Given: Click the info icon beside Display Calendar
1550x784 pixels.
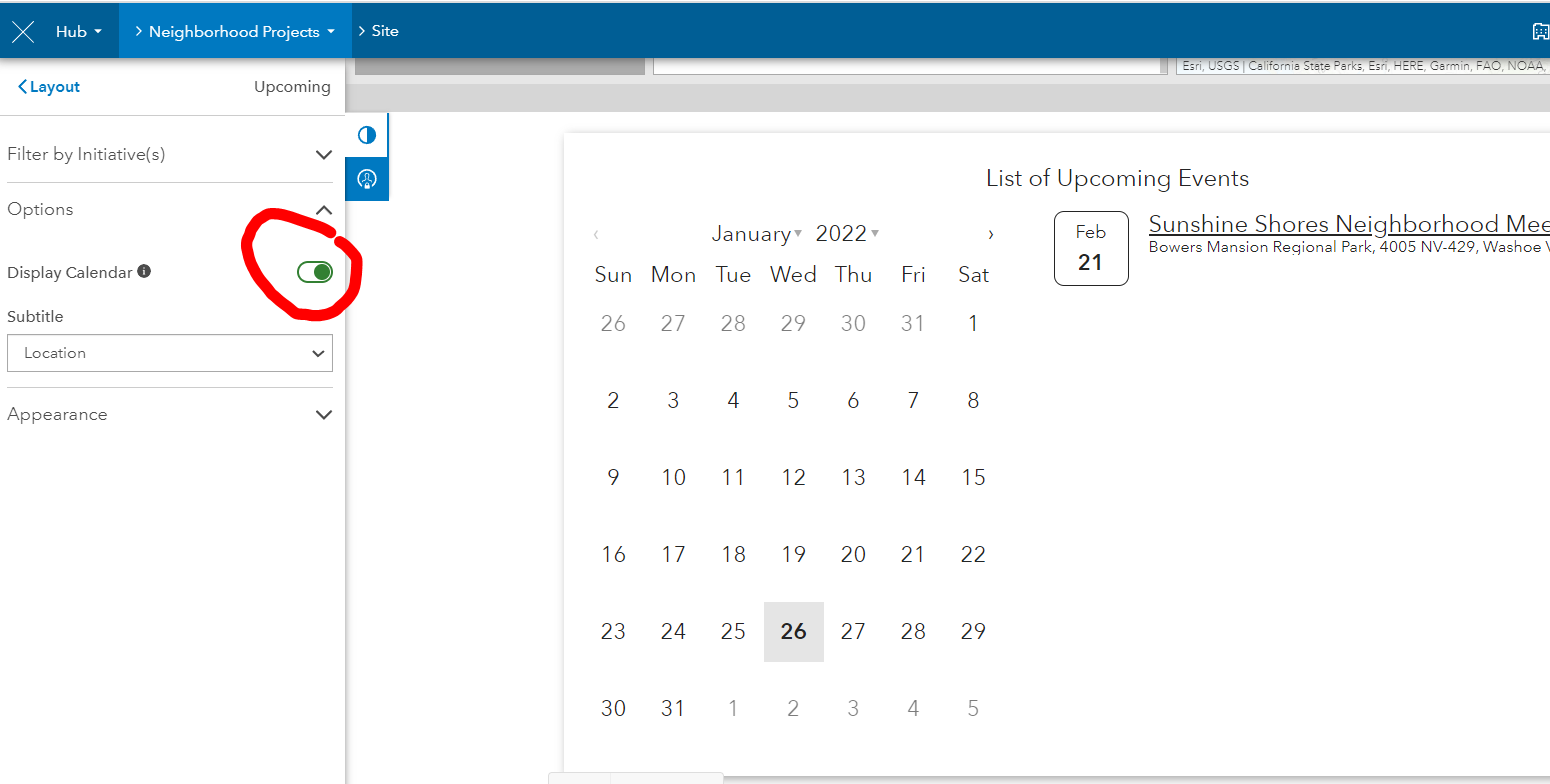Looking at the screenshot, I should 144,271.
